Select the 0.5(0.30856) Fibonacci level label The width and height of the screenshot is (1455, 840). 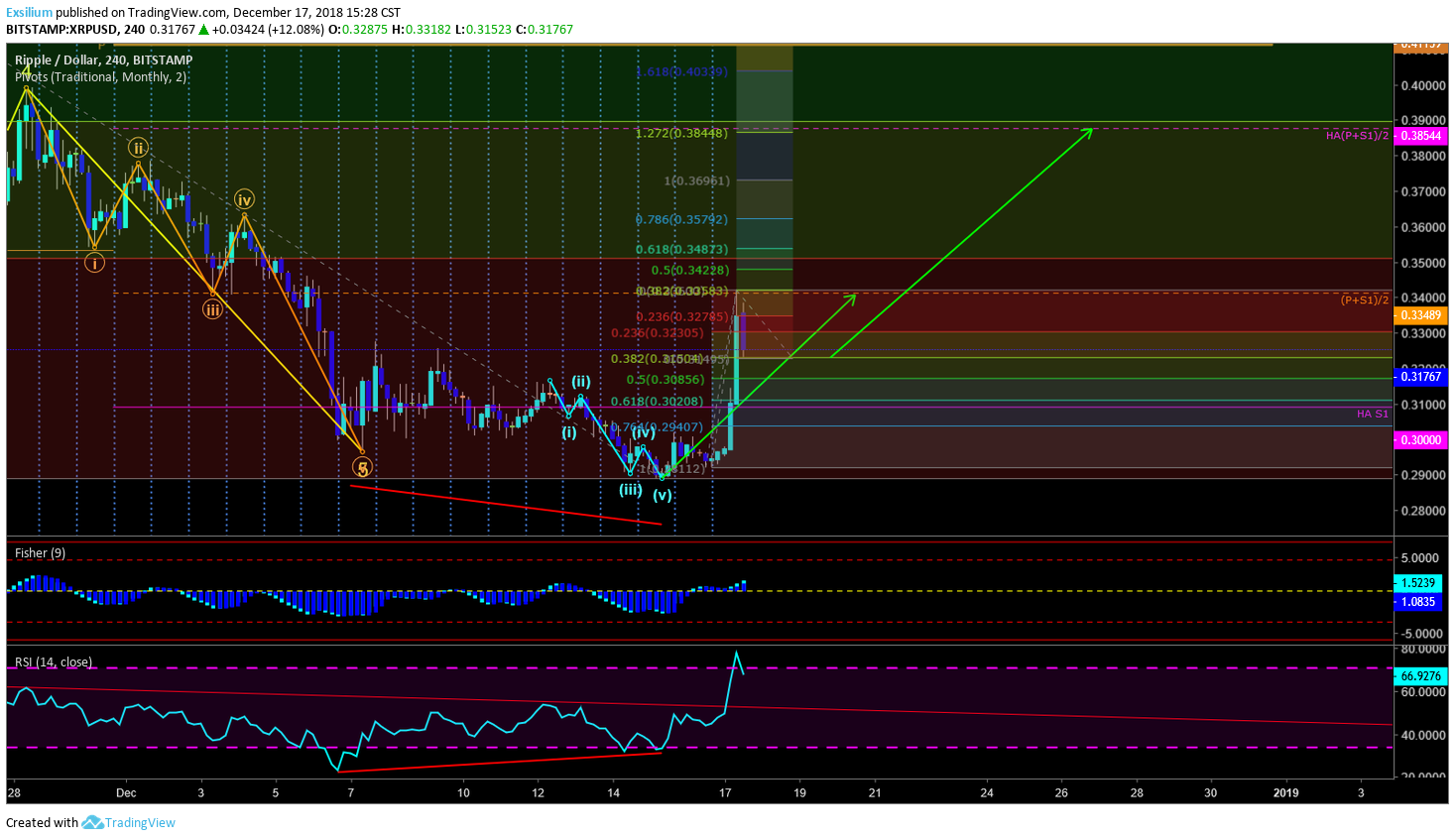(666, 380)
